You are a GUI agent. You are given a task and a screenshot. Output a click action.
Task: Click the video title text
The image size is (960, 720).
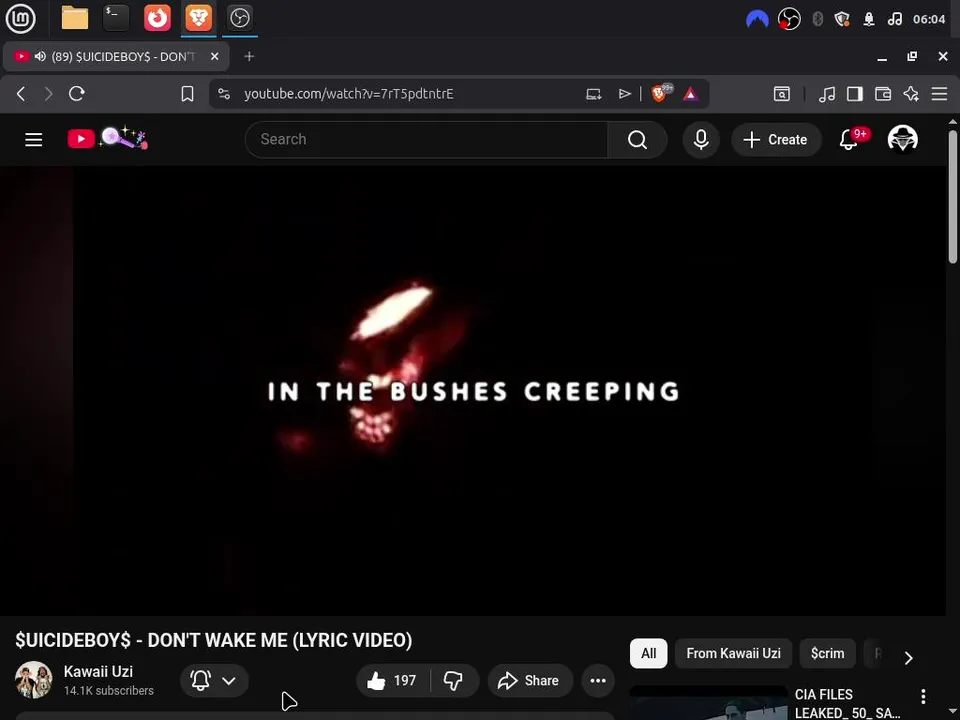[214, 640]
